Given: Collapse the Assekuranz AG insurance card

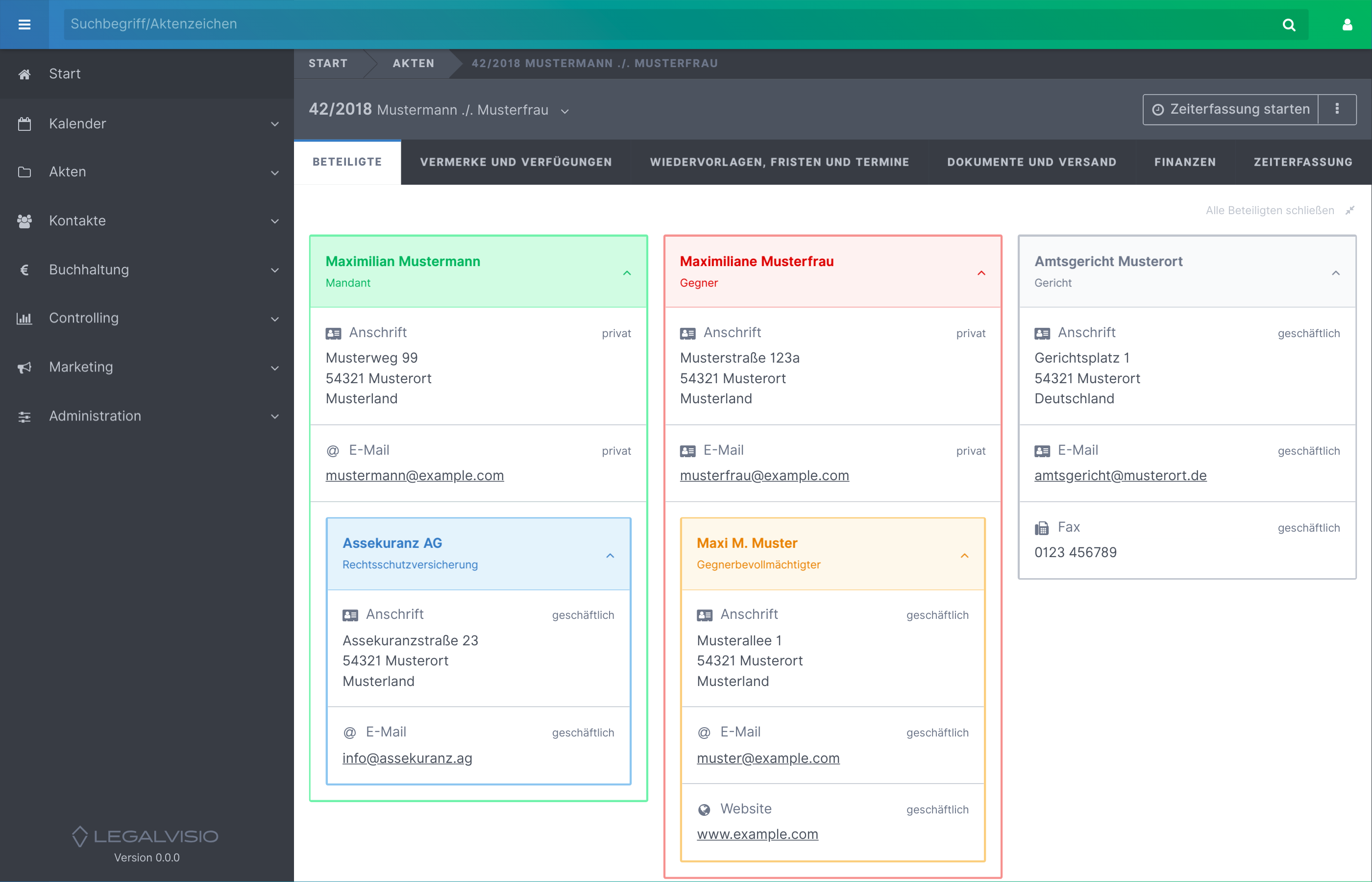Looking at the screenshot, I should coord(611,556).
